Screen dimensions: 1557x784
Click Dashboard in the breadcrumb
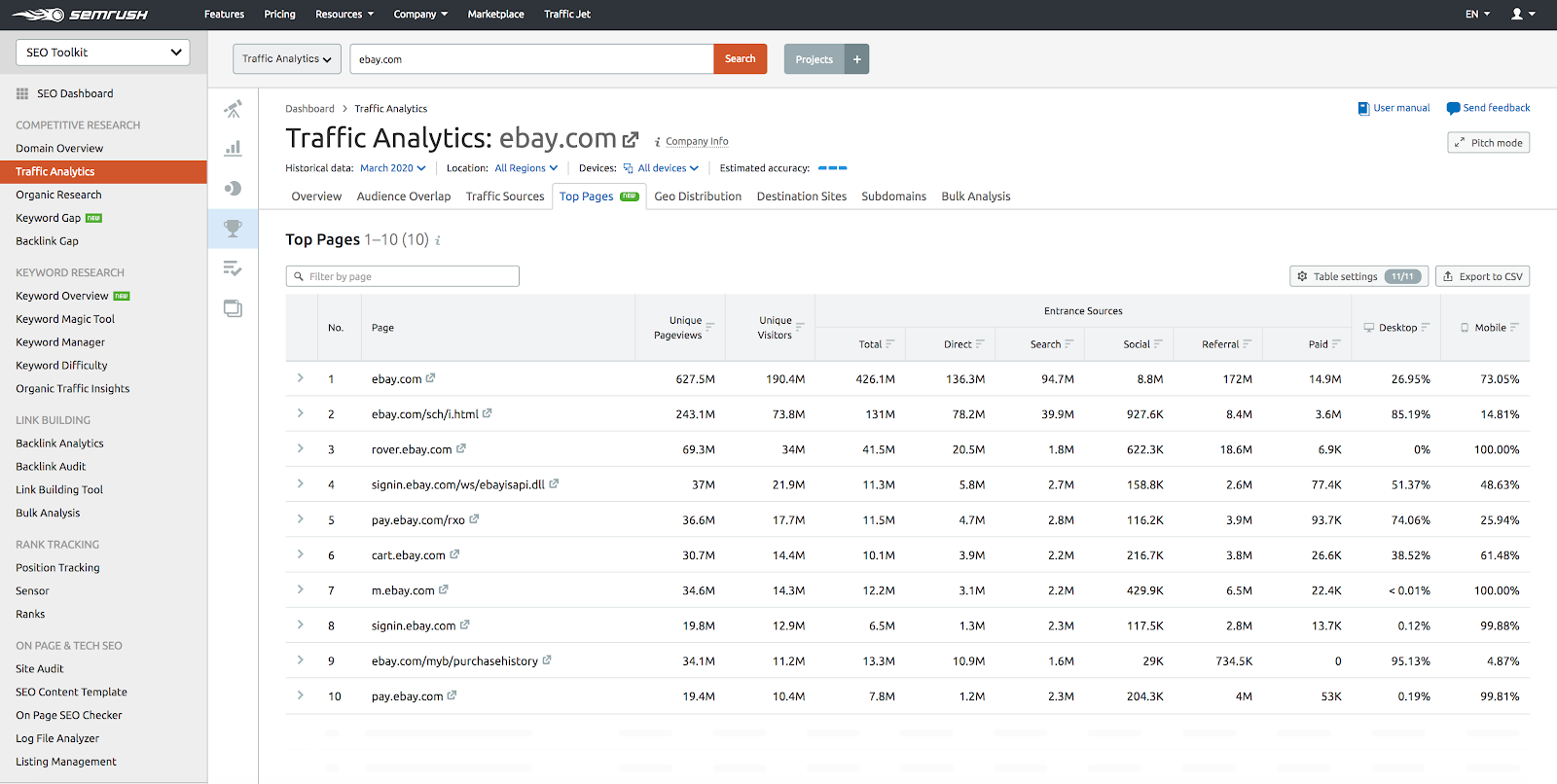tap(309, 109)
